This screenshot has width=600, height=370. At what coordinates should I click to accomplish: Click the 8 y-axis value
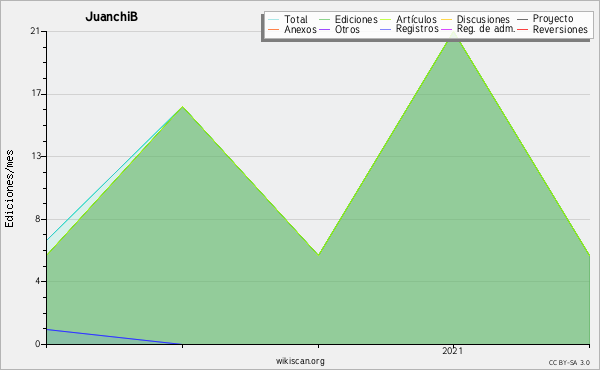[x=38, y=219]
